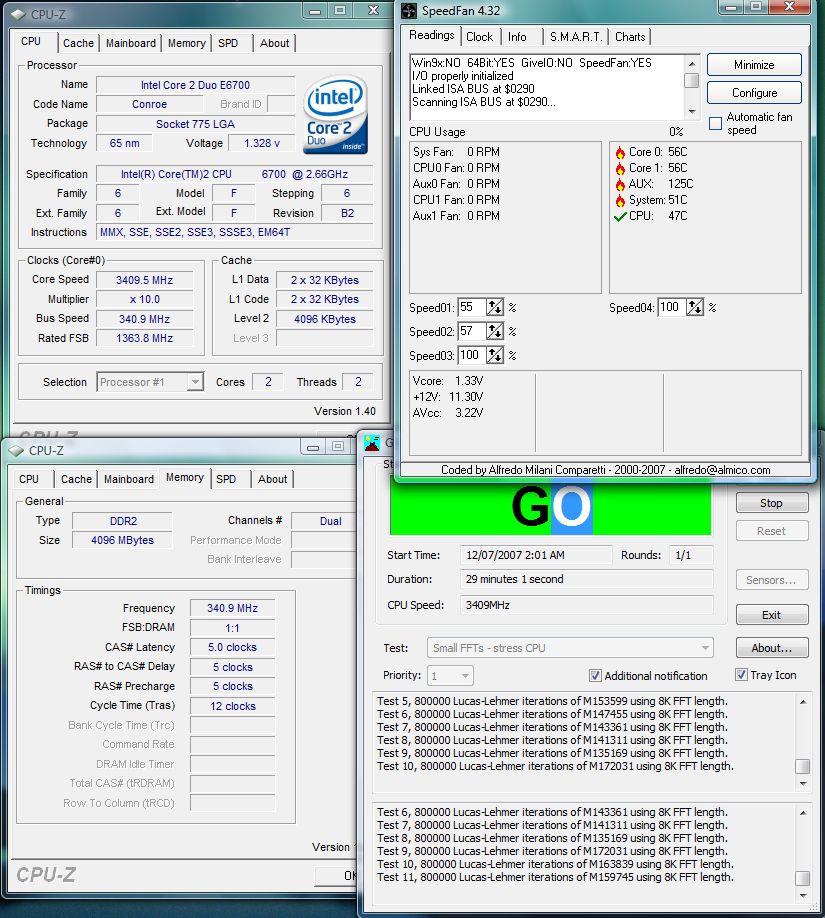Image resolution: width=825 pixels, height=918 pixels.
Task: Open the Small FFTs test type dropdown
Action: point(570,648)
